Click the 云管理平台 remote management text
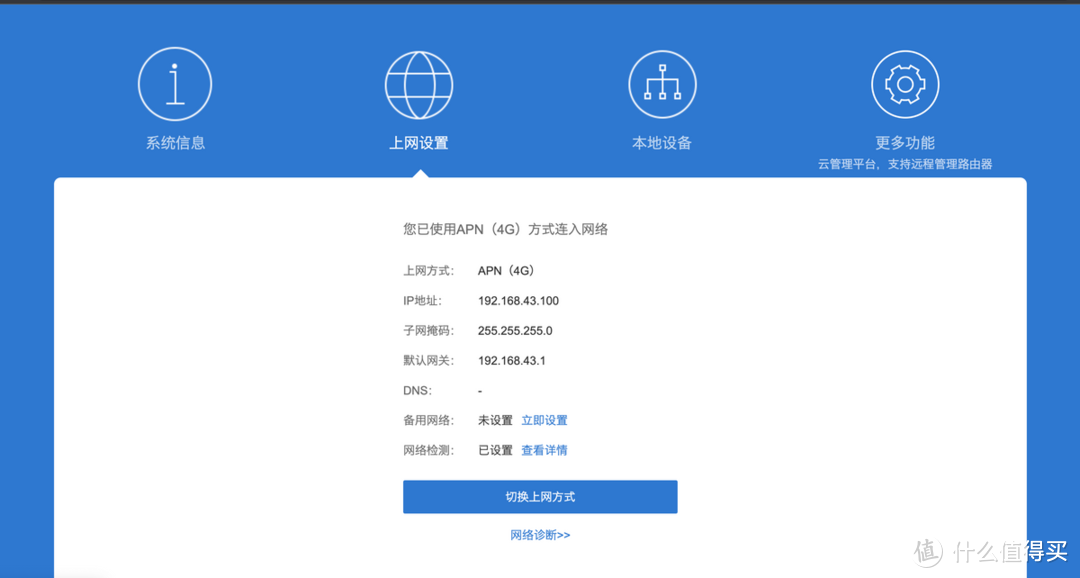The width and height of the screenshot is (1080, 578). click(x=905, y=160)
